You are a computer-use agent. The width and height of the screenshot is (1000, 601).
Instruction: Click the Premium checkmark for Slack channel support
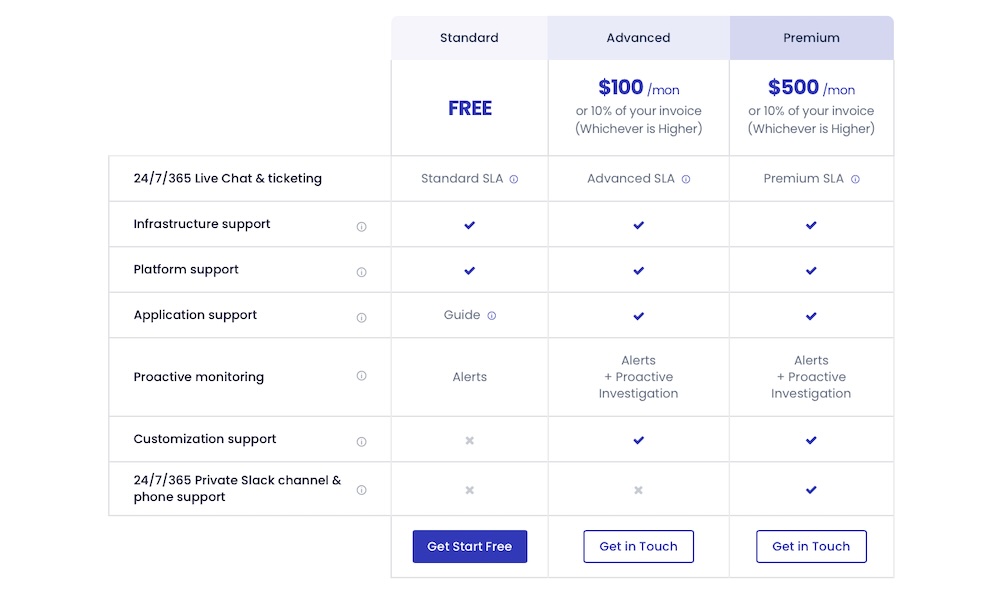tap(811, 490)
